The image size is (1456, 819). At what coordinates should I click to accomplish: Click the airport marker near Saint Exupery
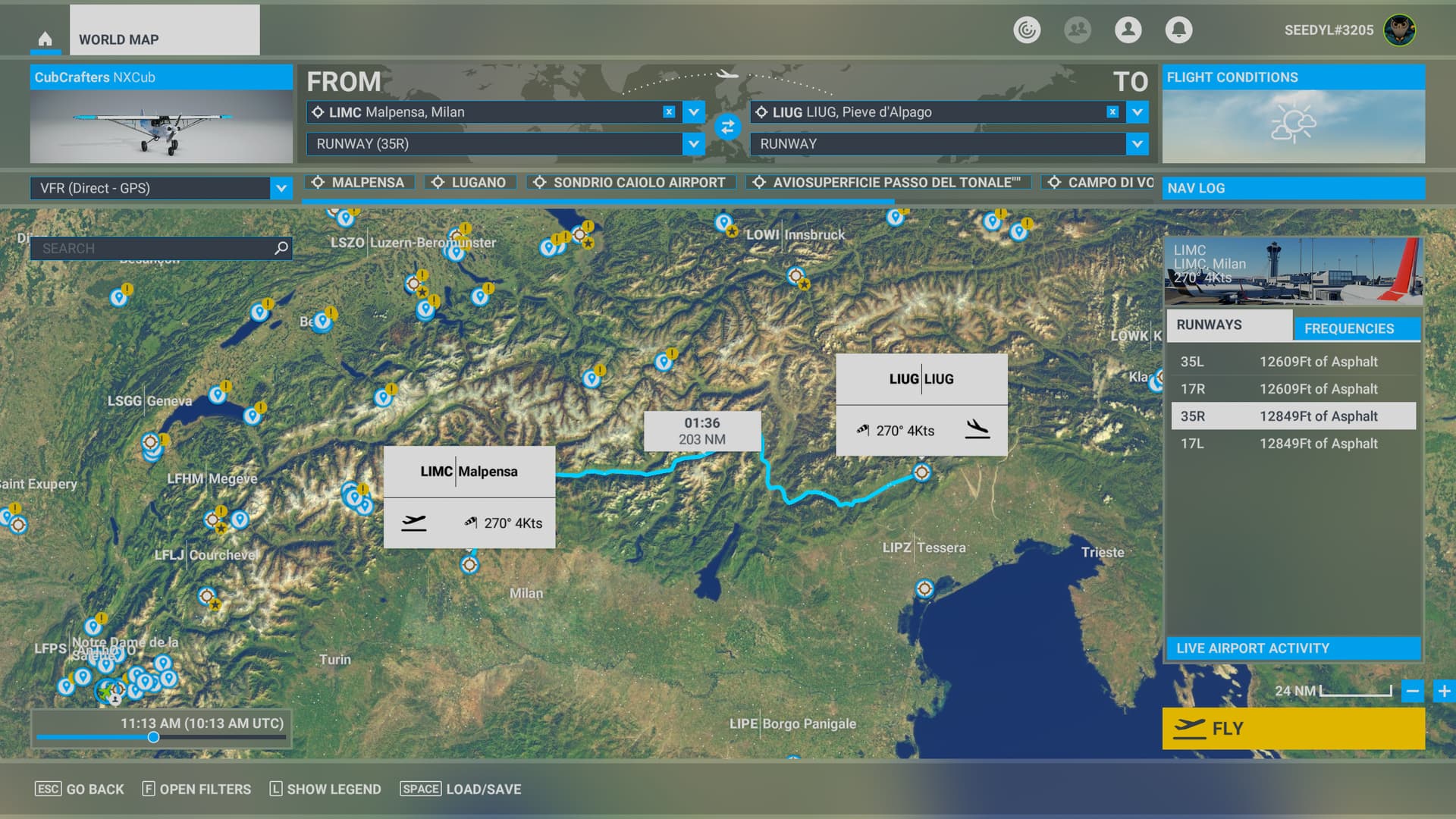pos(18,524)
